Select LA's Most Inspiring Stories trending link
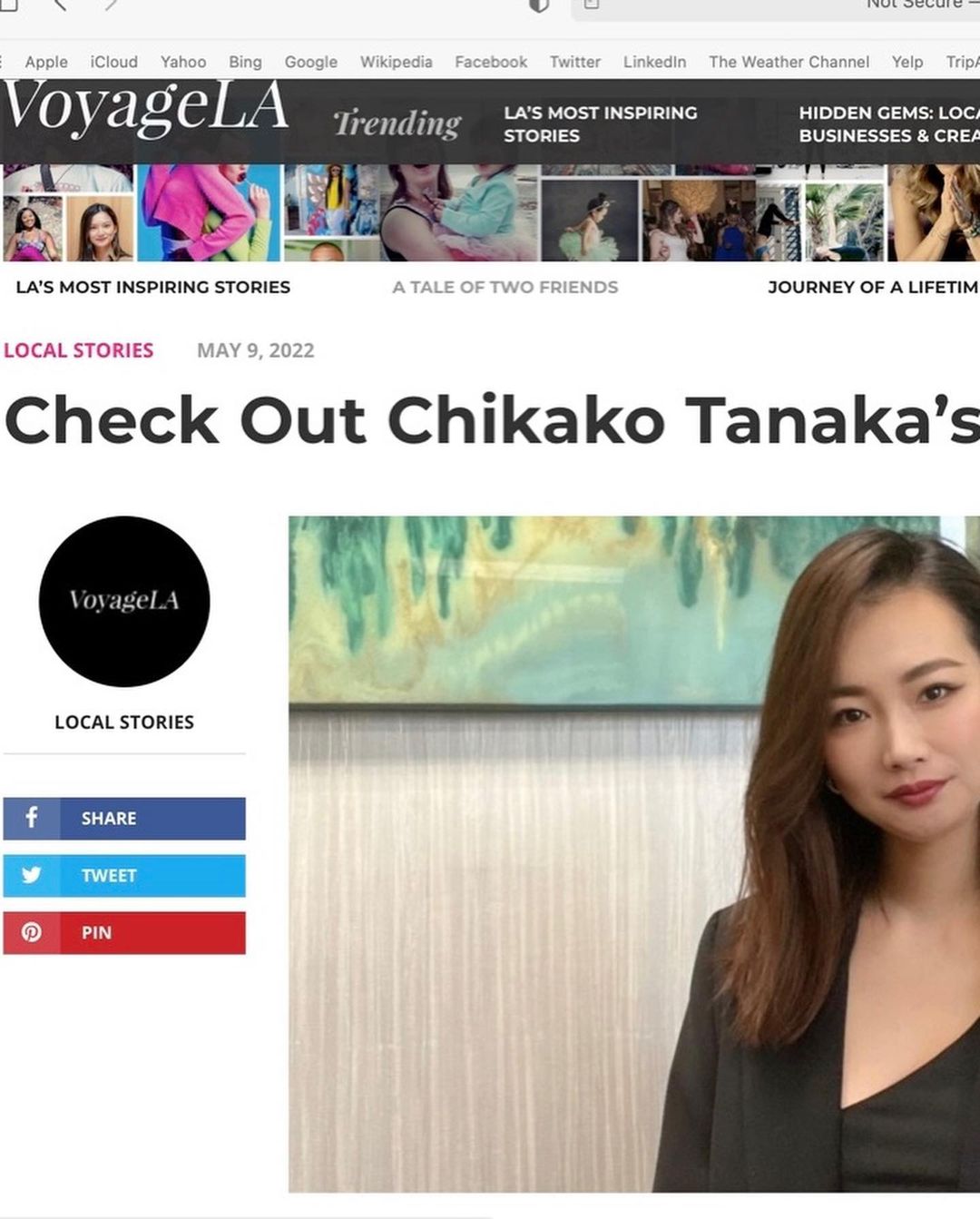 point(601,124)
